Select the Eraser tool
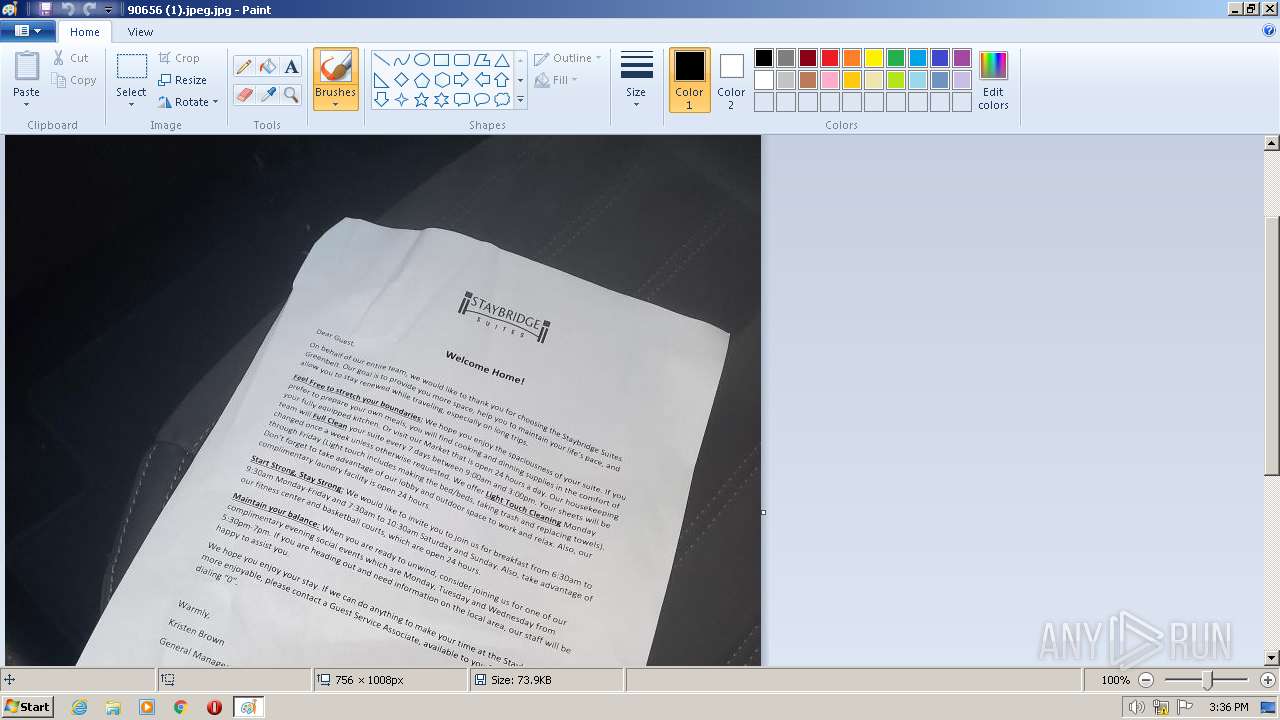 coord(244,95)
